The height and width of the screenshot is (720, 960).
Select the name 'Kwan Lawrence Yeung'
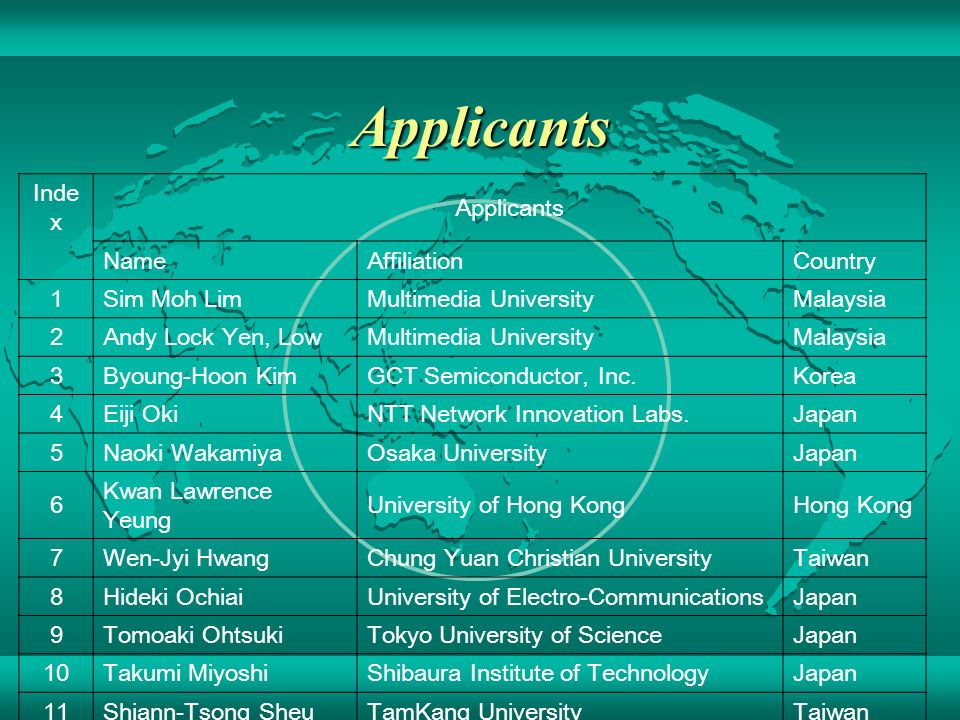click(187, 505)
